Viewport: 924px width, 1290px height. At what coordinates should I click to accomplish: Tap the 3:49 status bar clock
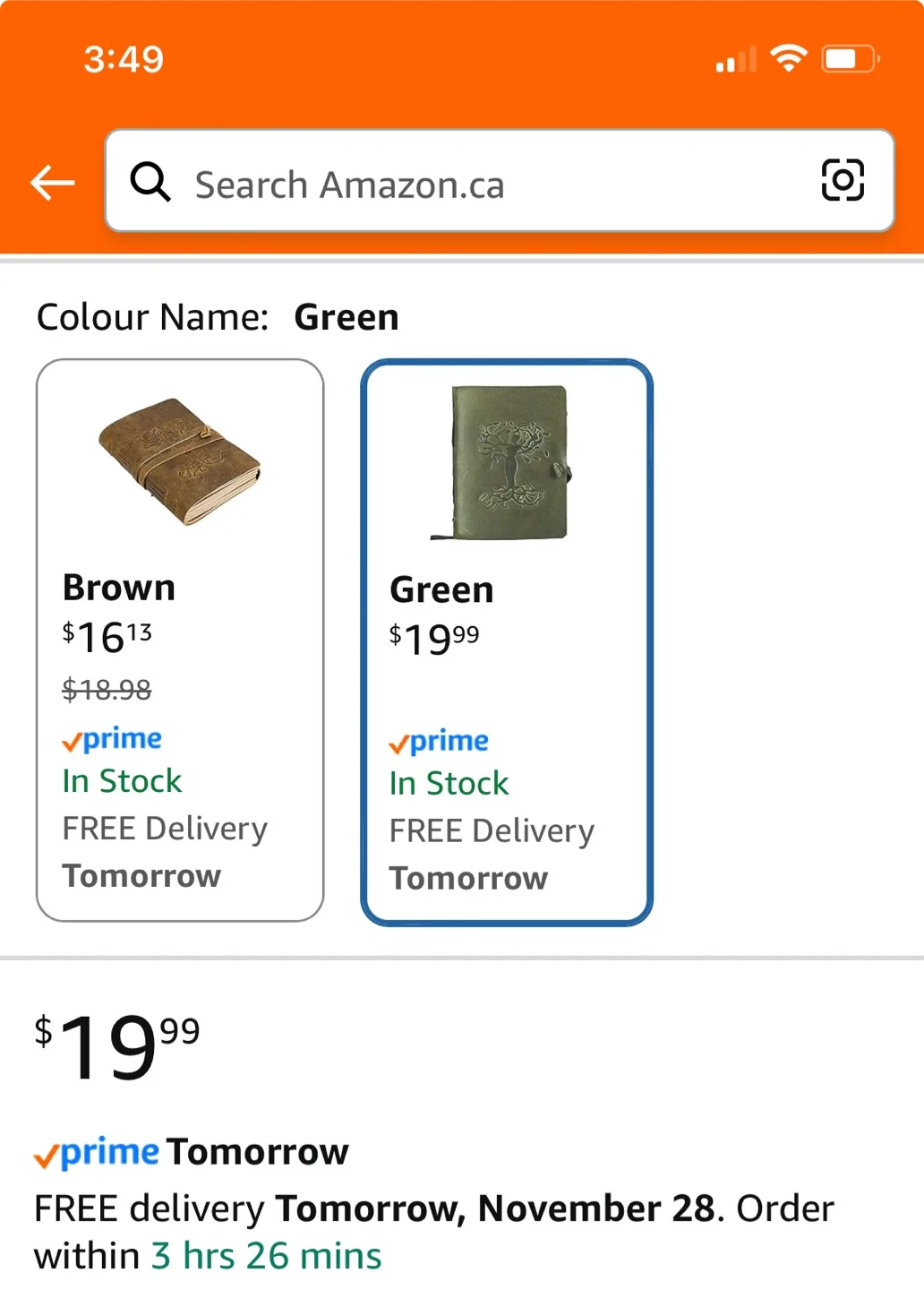tap(124, 59)
